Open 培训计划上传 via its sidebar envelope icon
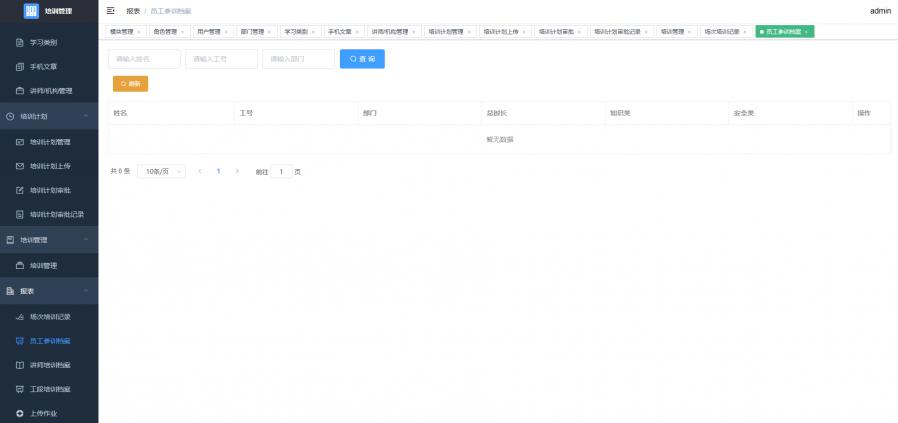Viewport: 898px width, 423px height. tap(19, 166)
